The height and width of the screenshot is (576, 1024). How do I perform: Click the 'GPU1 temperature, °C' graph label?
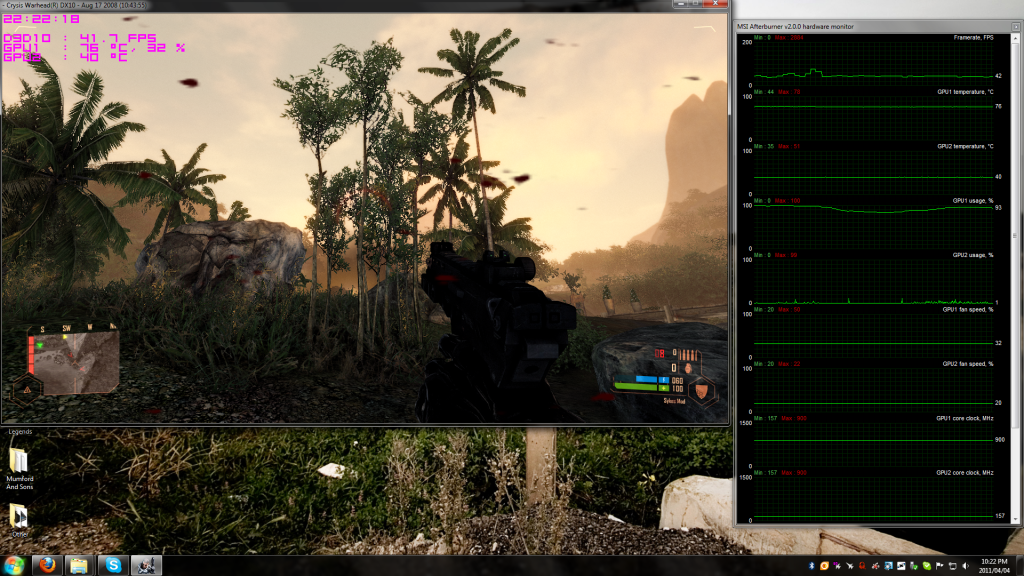(965, 92)
